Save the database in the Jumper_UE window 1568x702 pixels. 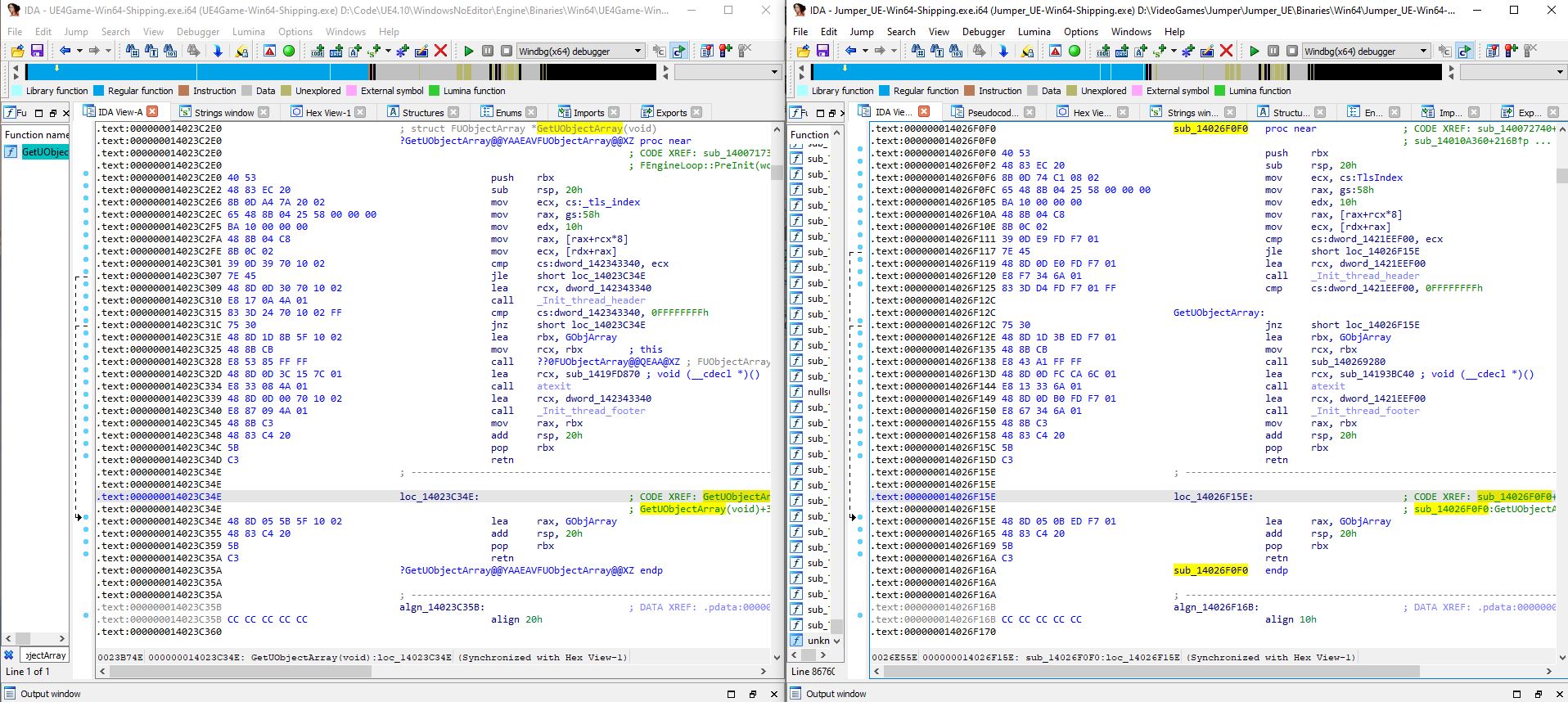pyautogui.click(x=822, y=51)
